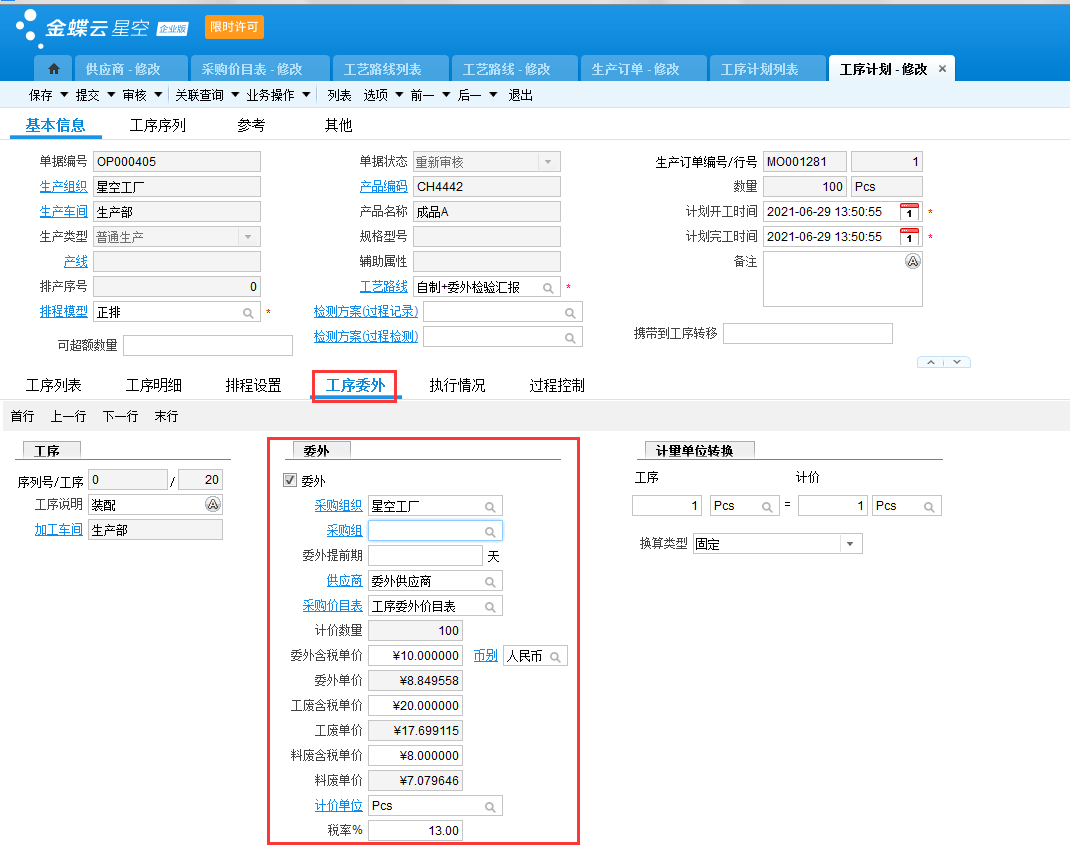Go to 下一行 row

(120, 416)
